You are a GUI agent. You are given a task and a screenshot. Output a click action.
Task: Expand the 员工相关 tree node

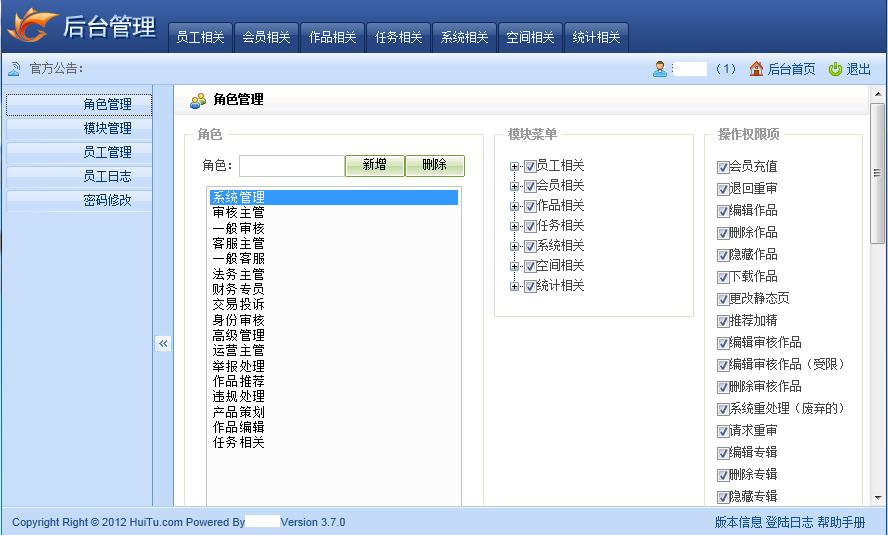click(515, 167)
